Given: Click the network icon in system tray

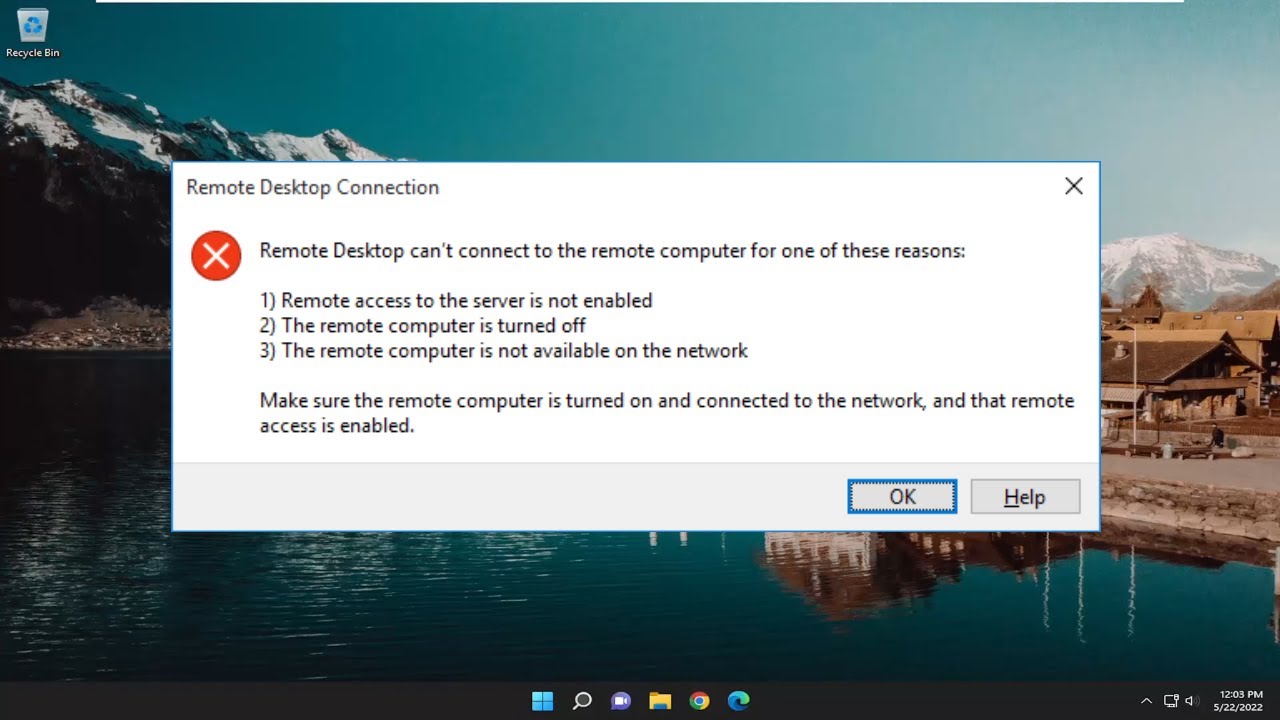Looking at the screenshot, I should [1171, 701].
